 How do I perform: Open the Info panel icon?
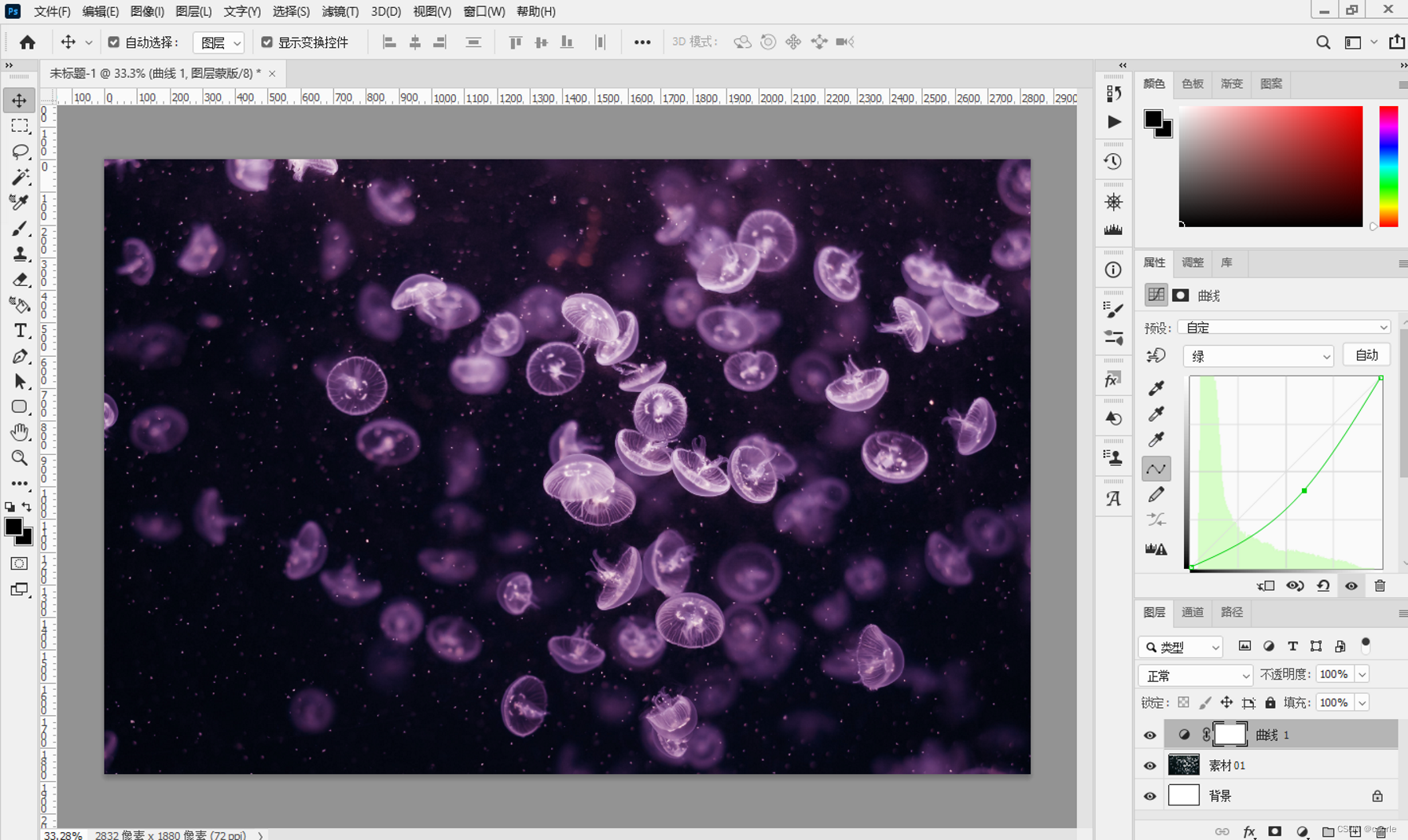tap(1113, 270)
